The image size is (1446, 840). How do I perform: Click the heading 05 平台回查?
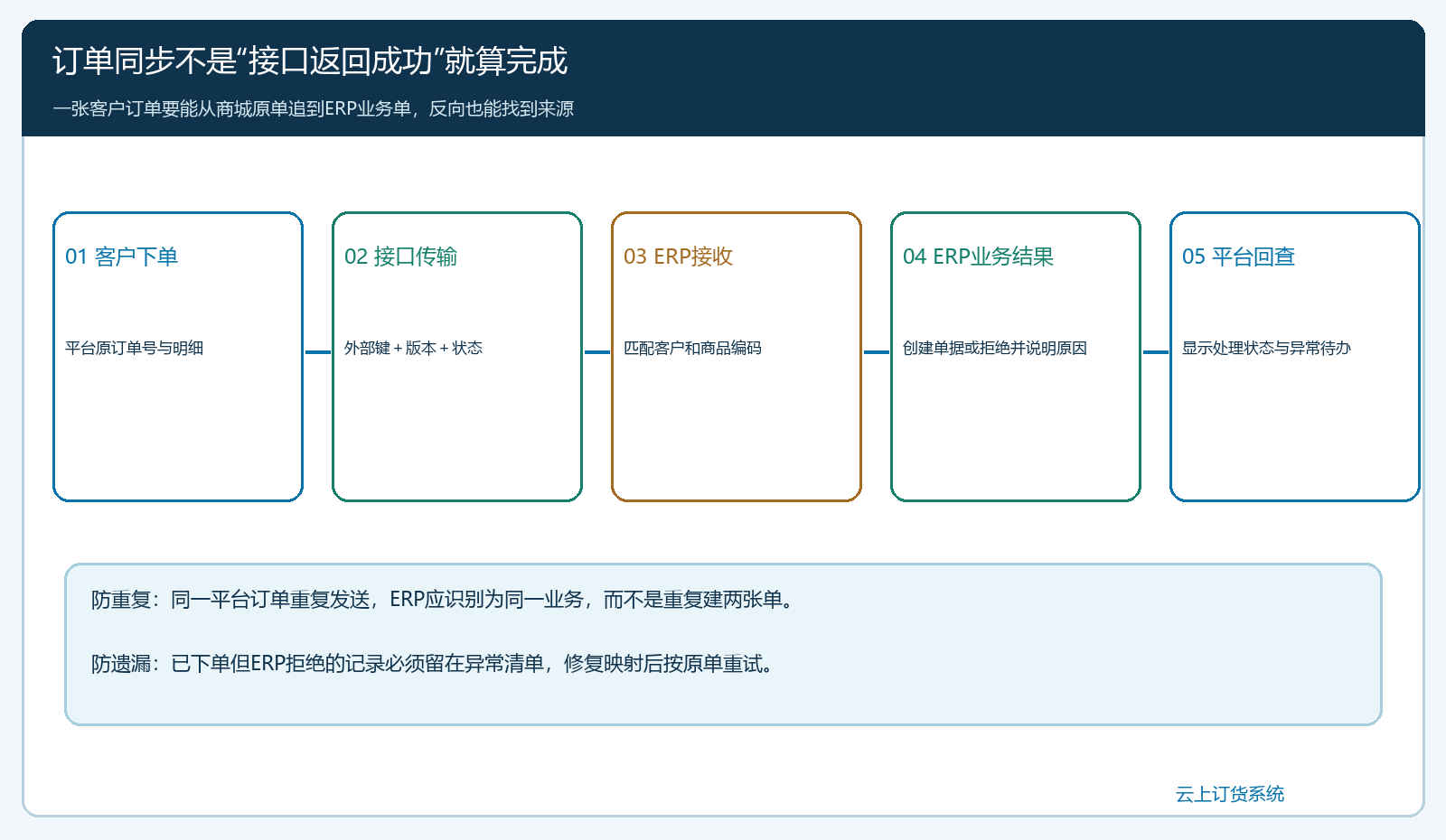[1238, 257]
